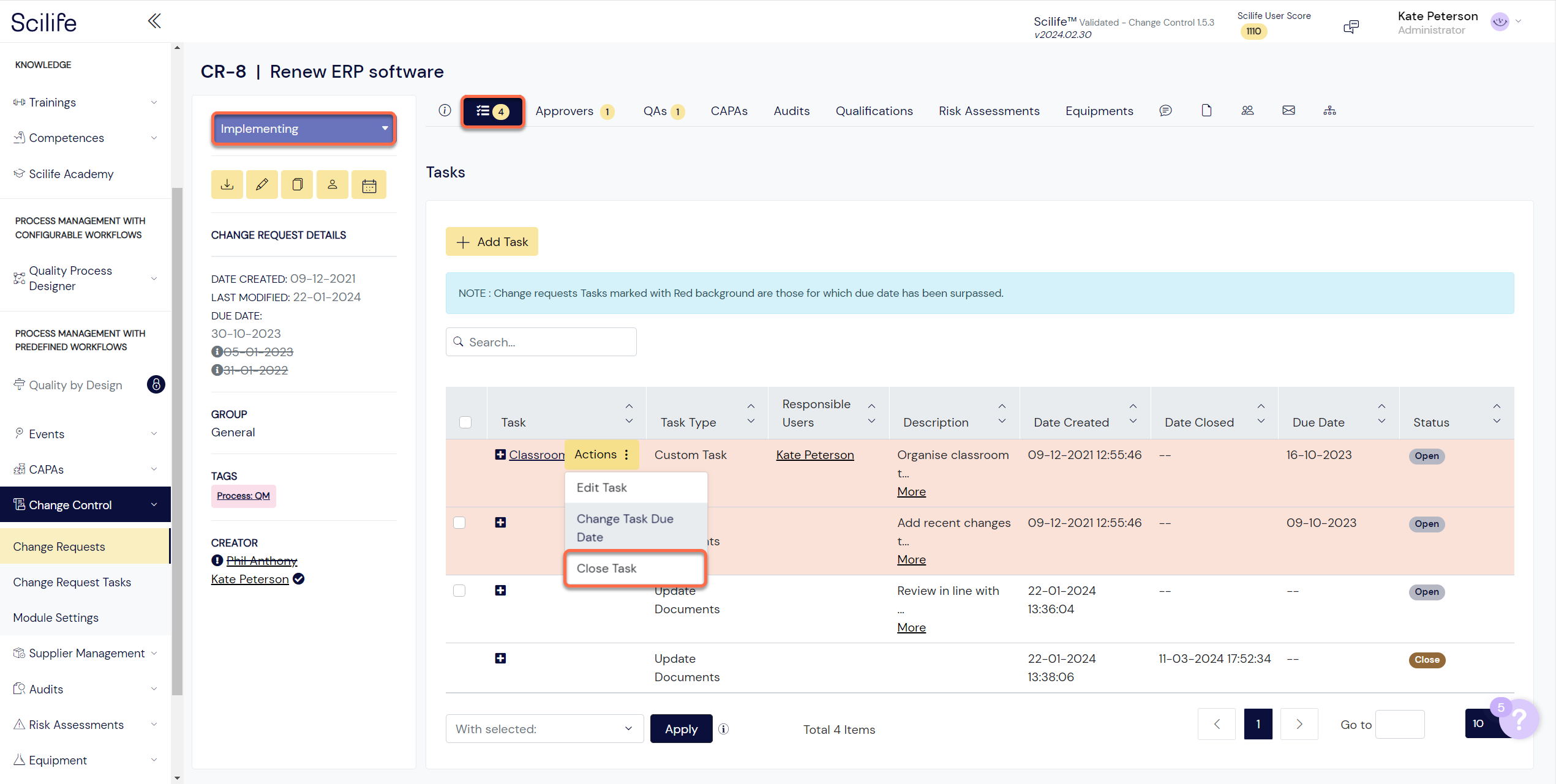Switch to the Risk Assessments tab
Image resolution: width=1556 pixels, height=784 pixels.
point(989,111)
